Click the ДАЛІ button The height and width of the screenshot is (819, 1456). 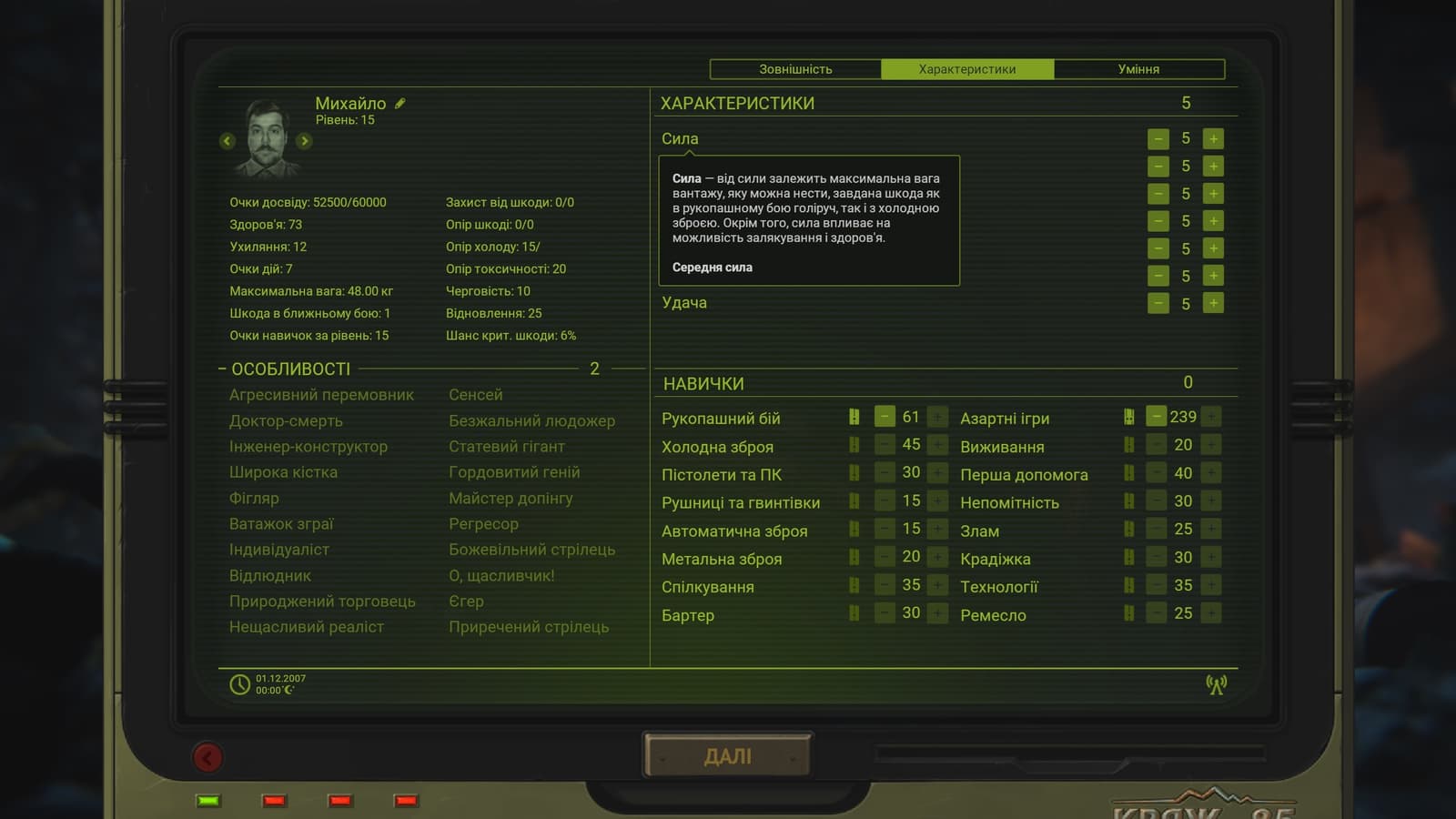(x=728, y=756)
